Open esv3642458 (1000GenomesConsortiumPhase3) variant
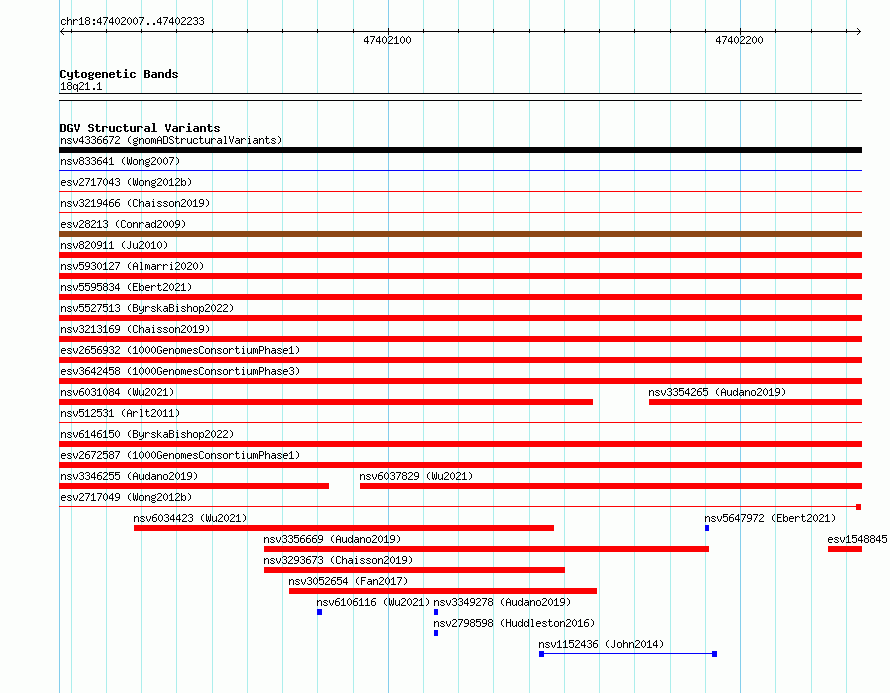This screenshot has height=693, width=890. (180, 371)
